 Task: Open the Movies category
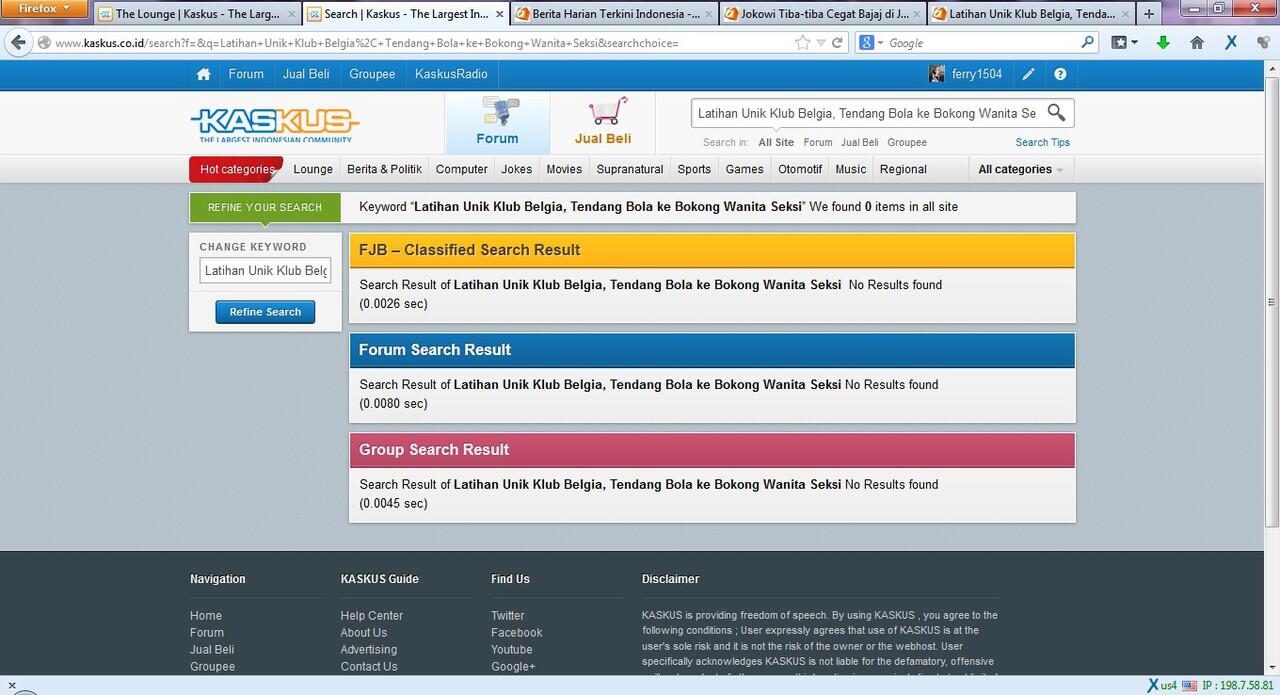[x=564, y=169]
